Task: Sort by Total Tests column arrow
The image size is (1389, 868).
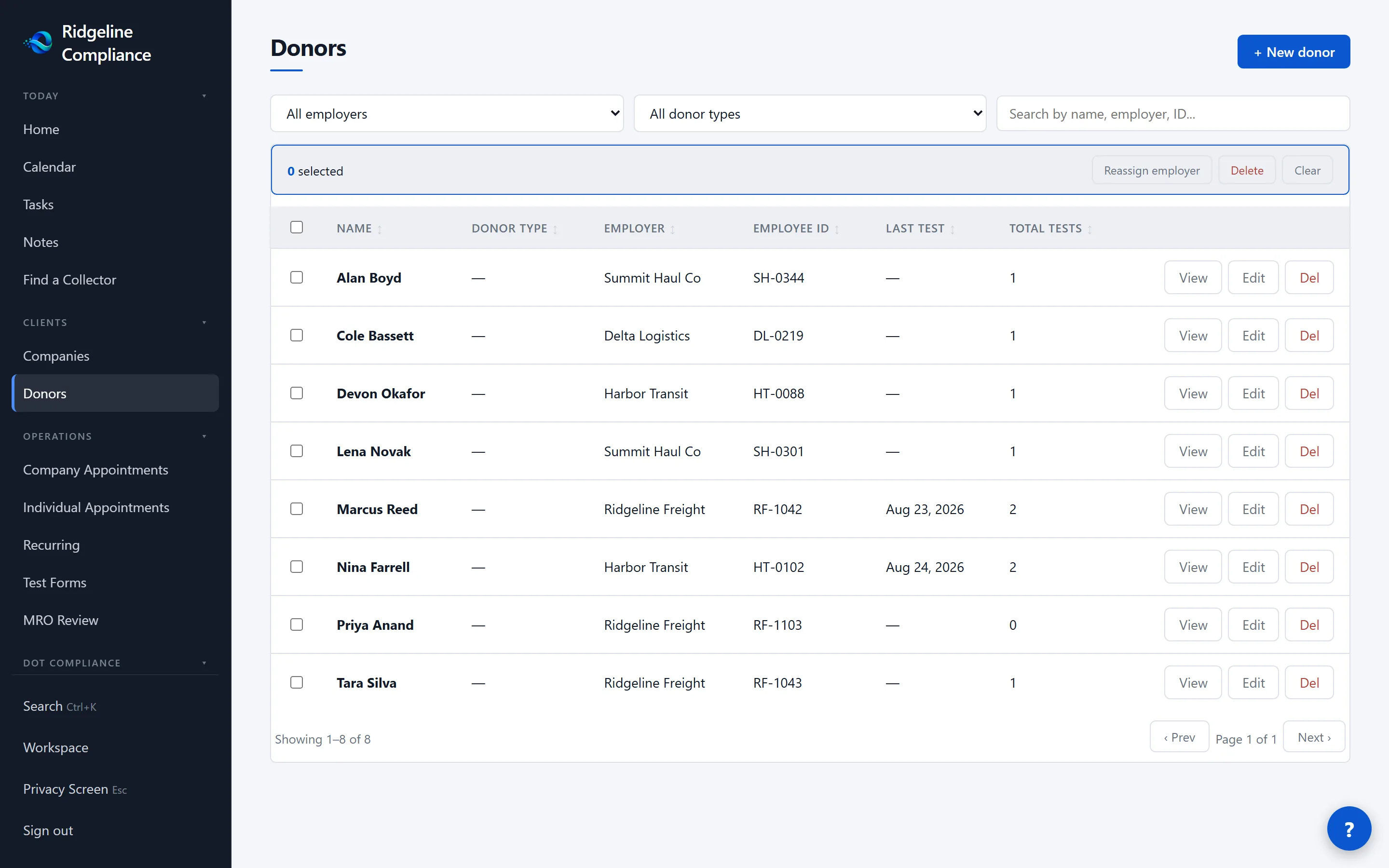Action: click(x=1089, y=229)
